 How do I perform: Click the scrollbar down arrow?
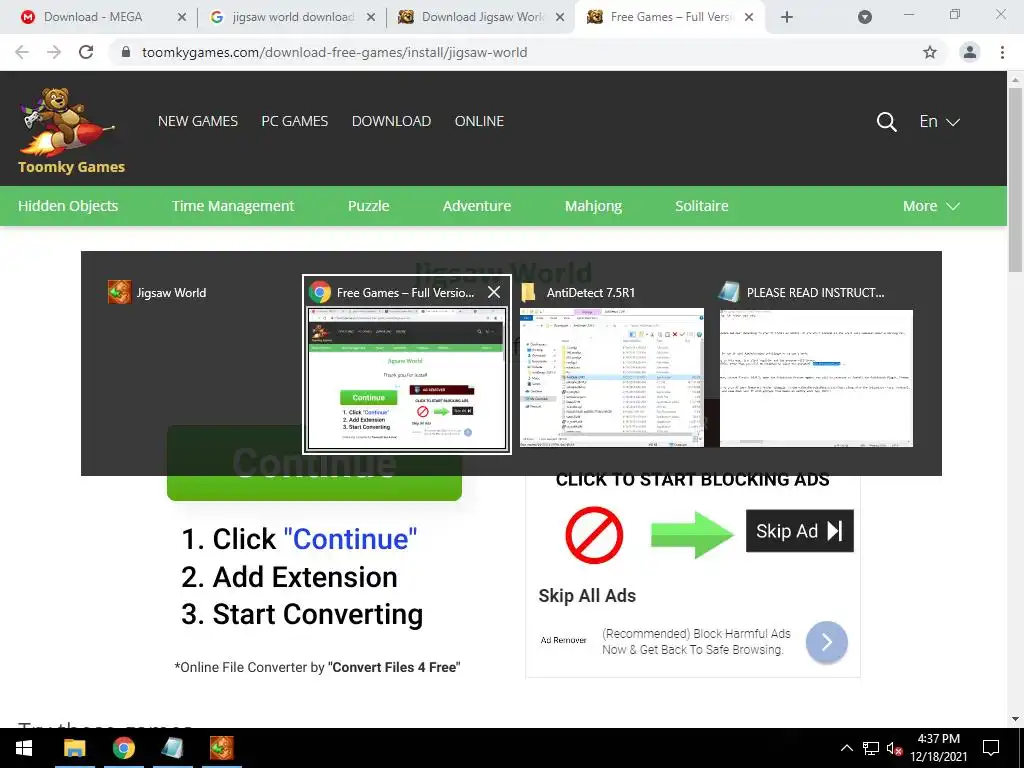click(1015, 720)
